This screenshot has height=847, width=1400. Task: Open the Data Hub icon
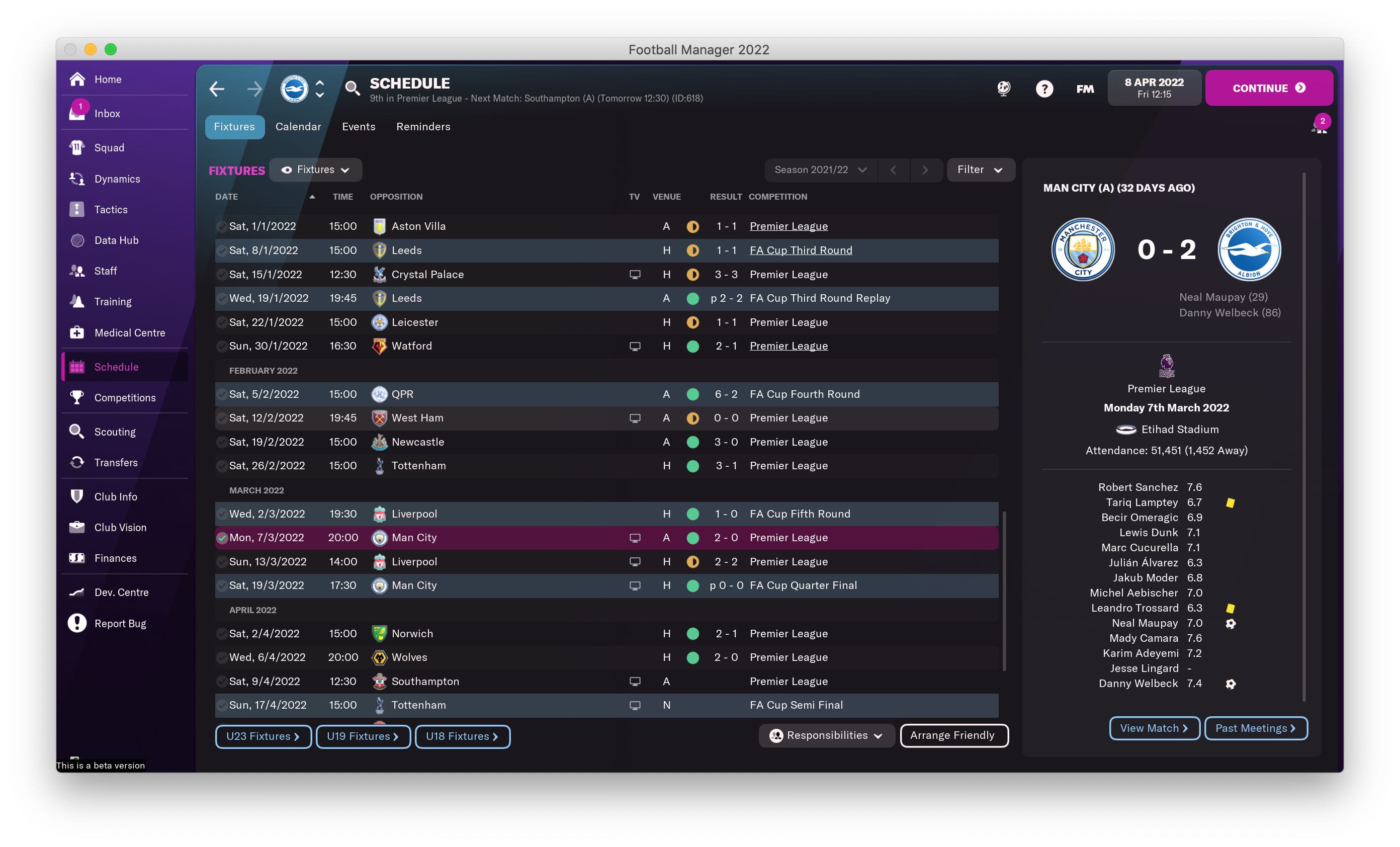point(77,240)
